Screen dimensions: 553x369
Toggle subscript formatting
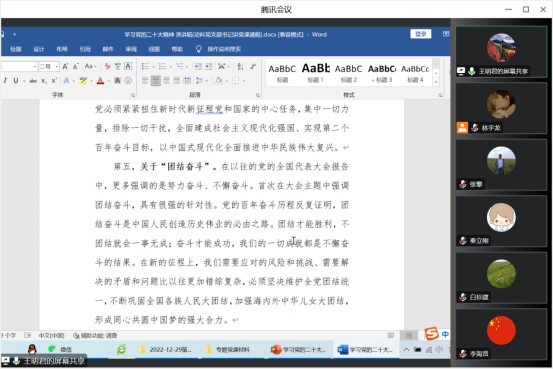[43, 81]
